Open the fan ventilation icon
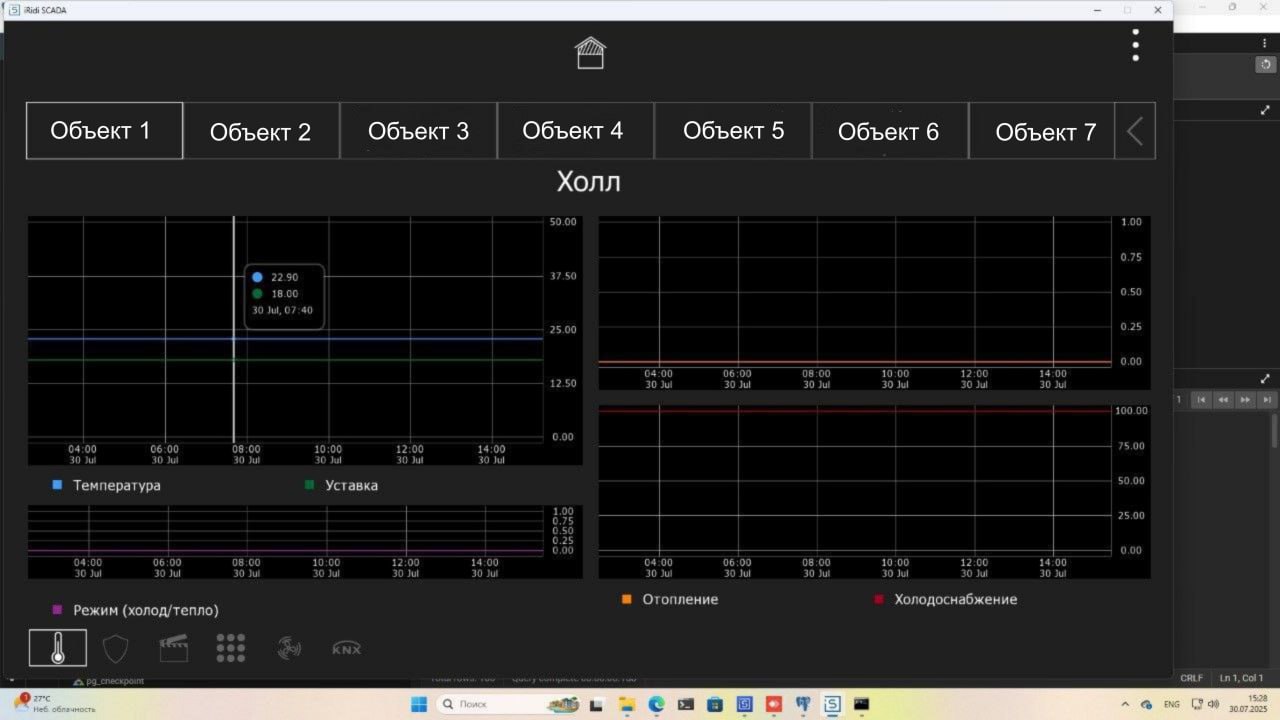This screenshot has width=1280, height=720. click(x=289, y=648)
